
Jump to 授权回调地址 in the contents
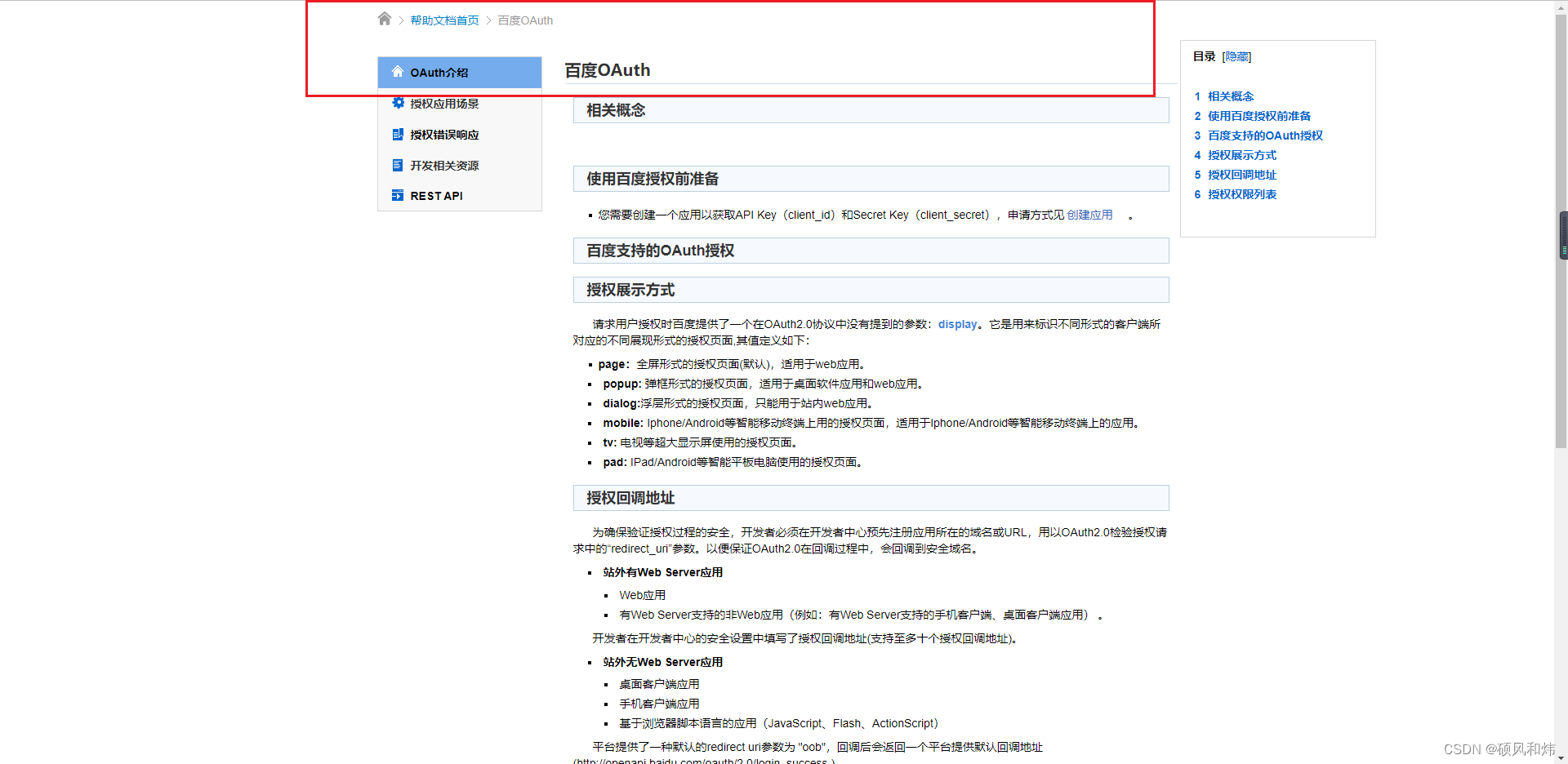[x=1241, y=175]
